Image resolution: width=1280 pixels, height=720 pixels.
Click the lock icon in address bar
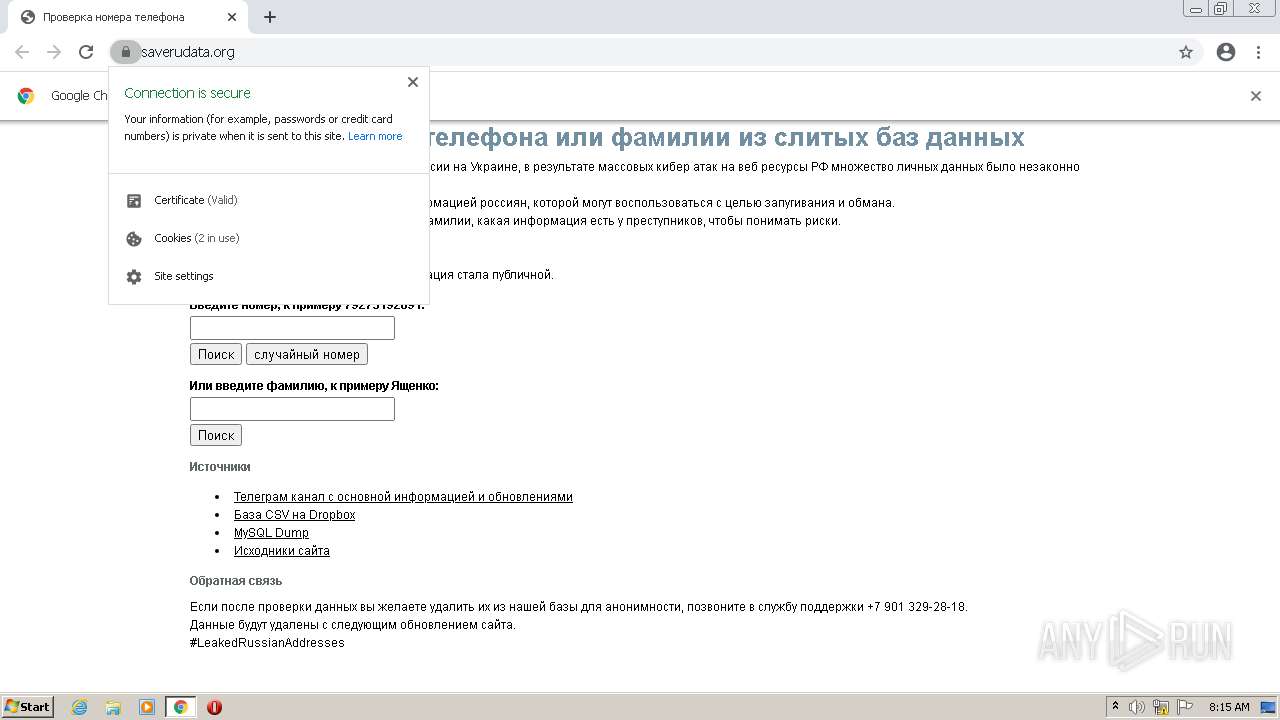[x=125, y=52]
